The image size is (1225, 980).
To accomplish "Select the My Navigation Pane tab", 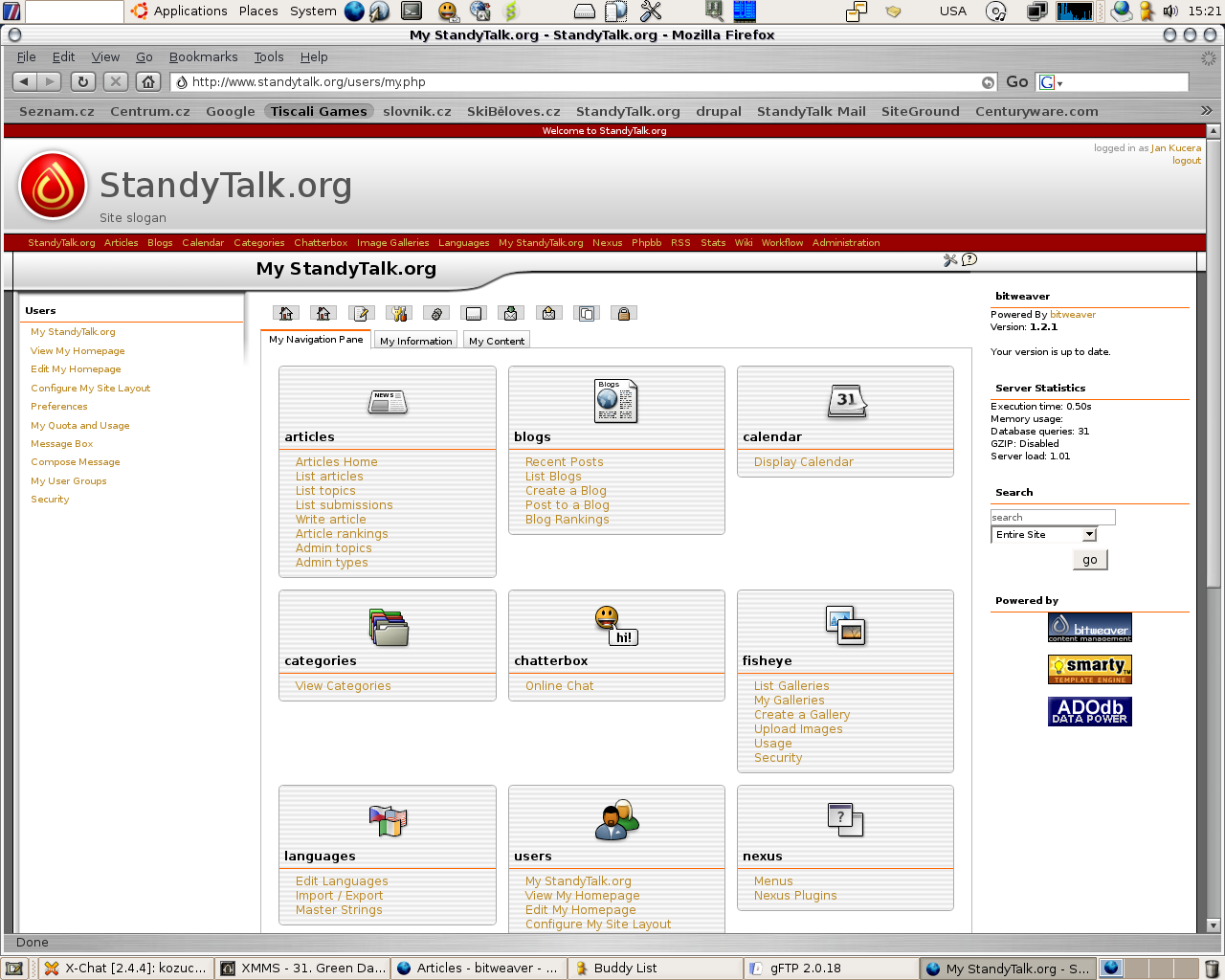I will tap(316, 339).
